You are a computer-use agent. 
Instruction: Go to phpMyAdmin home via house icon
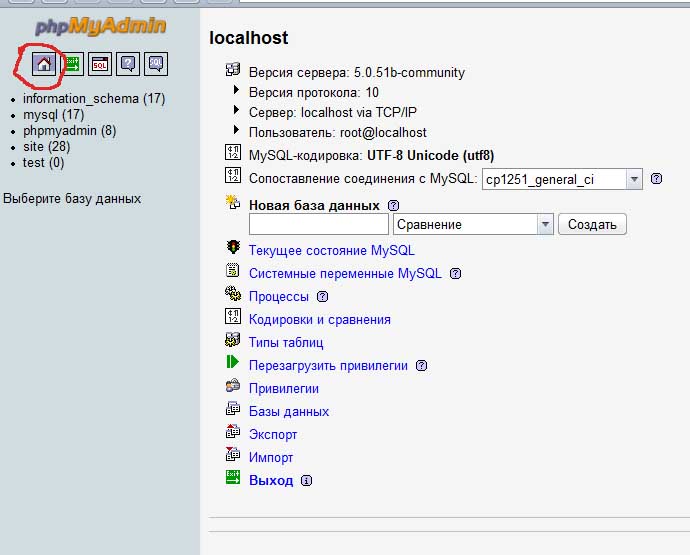click(44, 64)
